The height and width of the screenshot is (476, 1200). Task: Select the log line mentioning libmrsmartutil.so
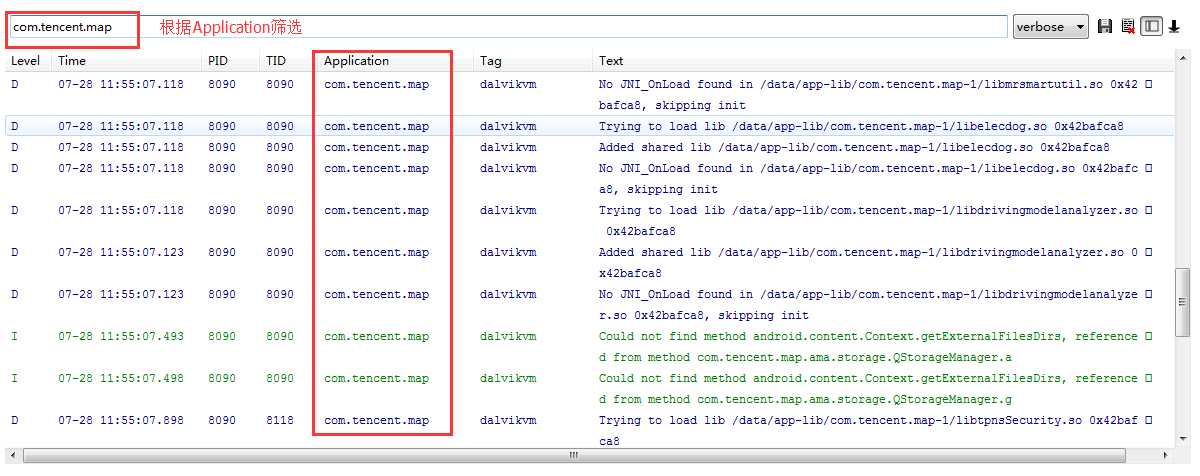(x=590, y=95)
